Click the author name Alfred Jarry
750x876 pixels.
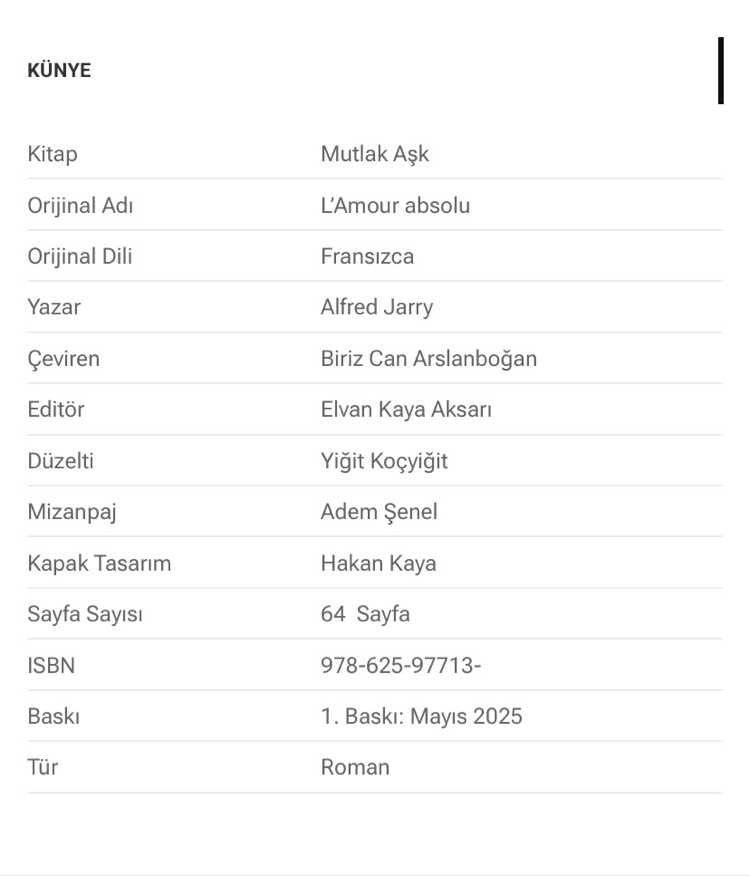pos(377,307)
